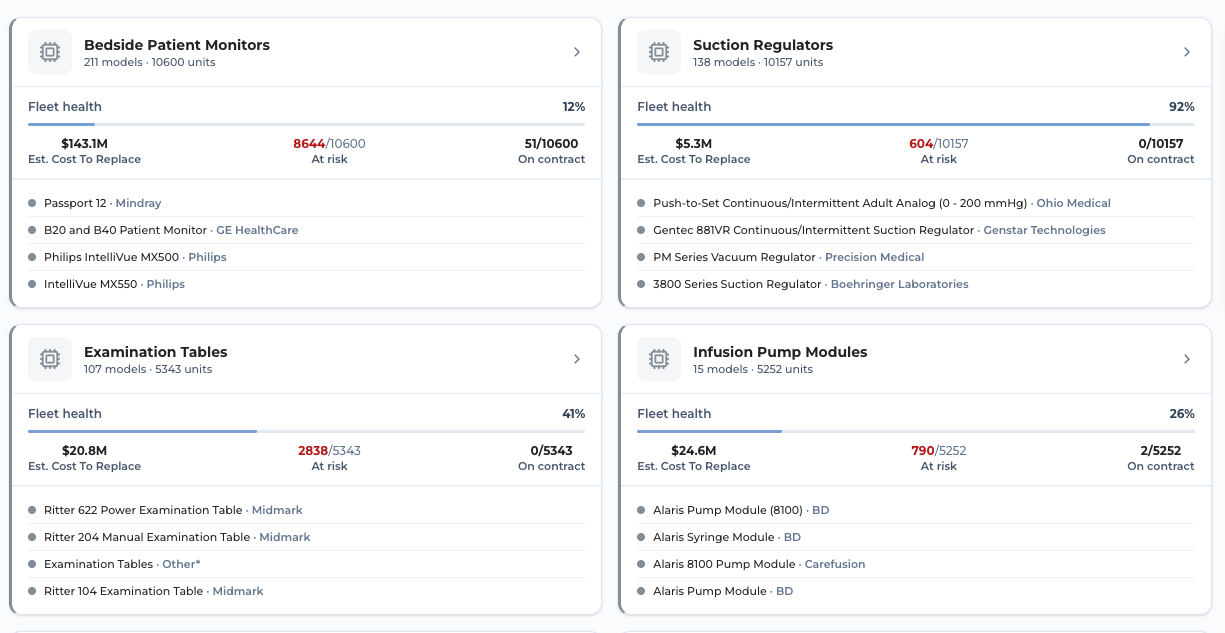This screenshot has width=1225, height=633.
Task: Select B20 and B40 Patient Monitor row
Action: pos(306,230)
